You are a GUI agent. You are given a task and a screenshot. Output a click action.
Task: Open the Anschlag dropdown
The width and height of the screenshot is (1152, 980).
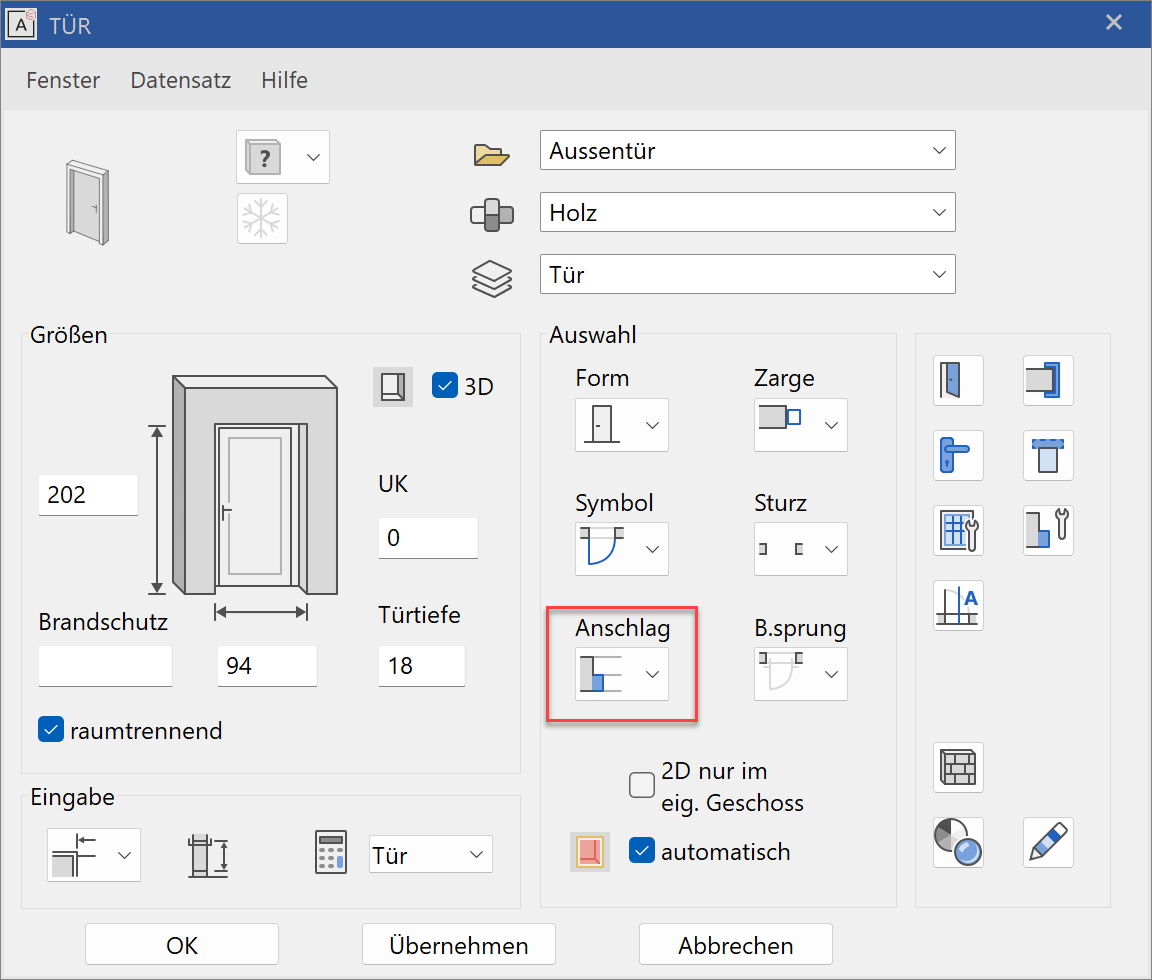(x=622, y=674)
